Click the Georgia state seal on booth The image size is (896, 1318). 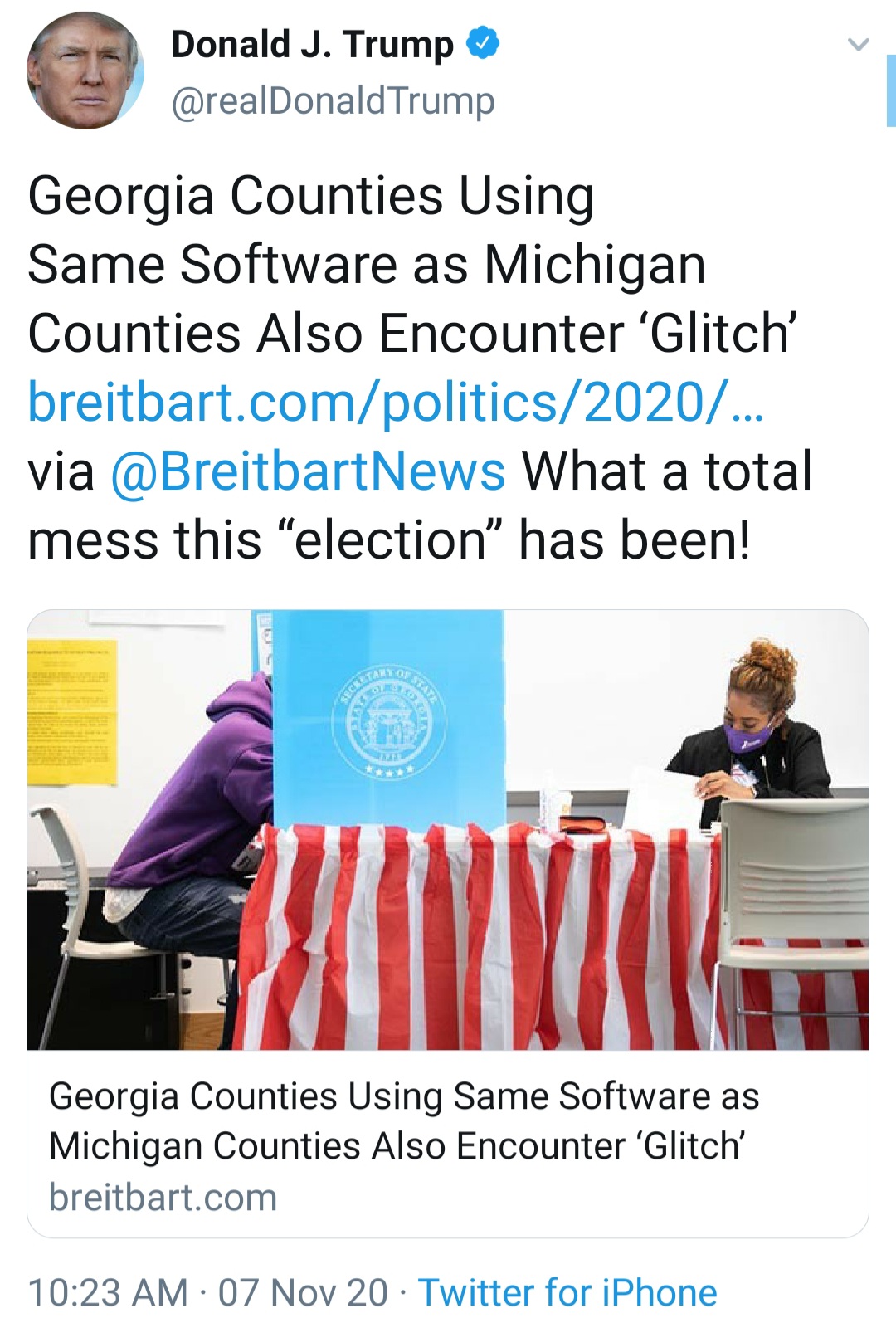tap(390, 718)
